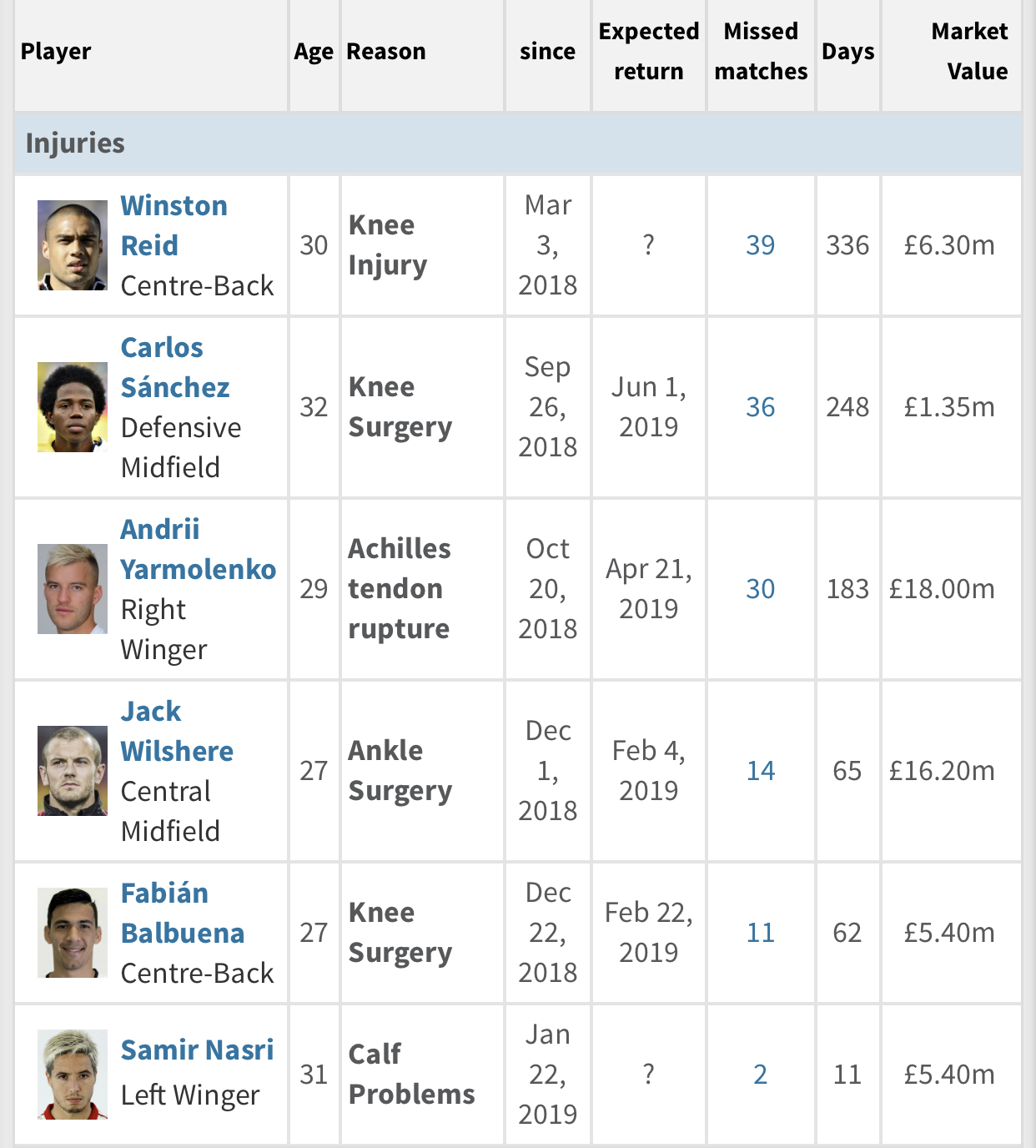This screenshot has height=1148, width=1036.
Task: Open Winston Reid's player profile link
Action: pos(174,225)
